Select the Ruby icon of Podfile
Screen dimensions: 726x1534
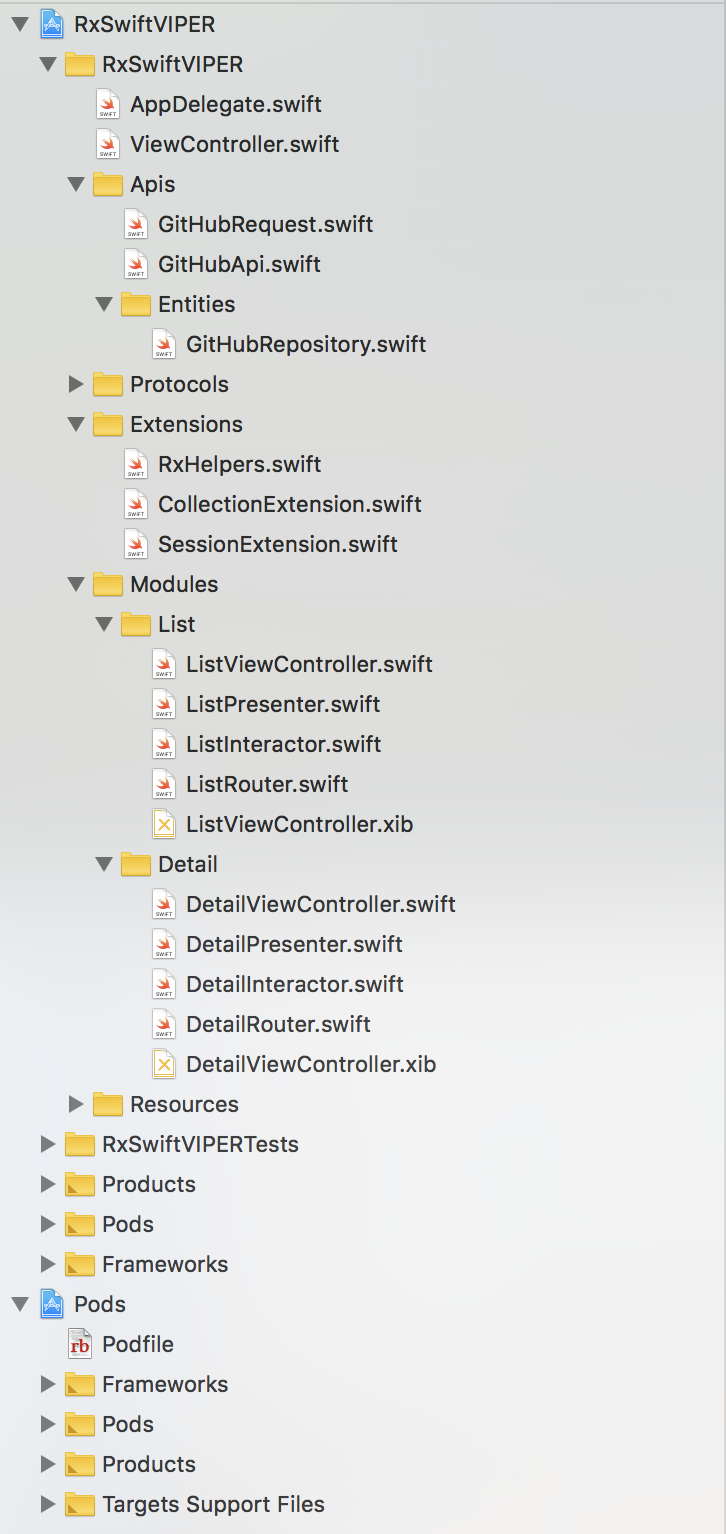[x=80, y=1344]
